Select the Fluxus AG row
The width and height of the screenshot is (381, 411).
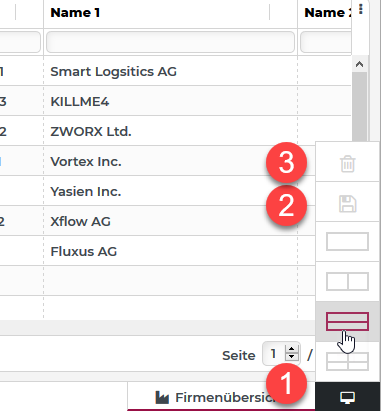point(157,251)
